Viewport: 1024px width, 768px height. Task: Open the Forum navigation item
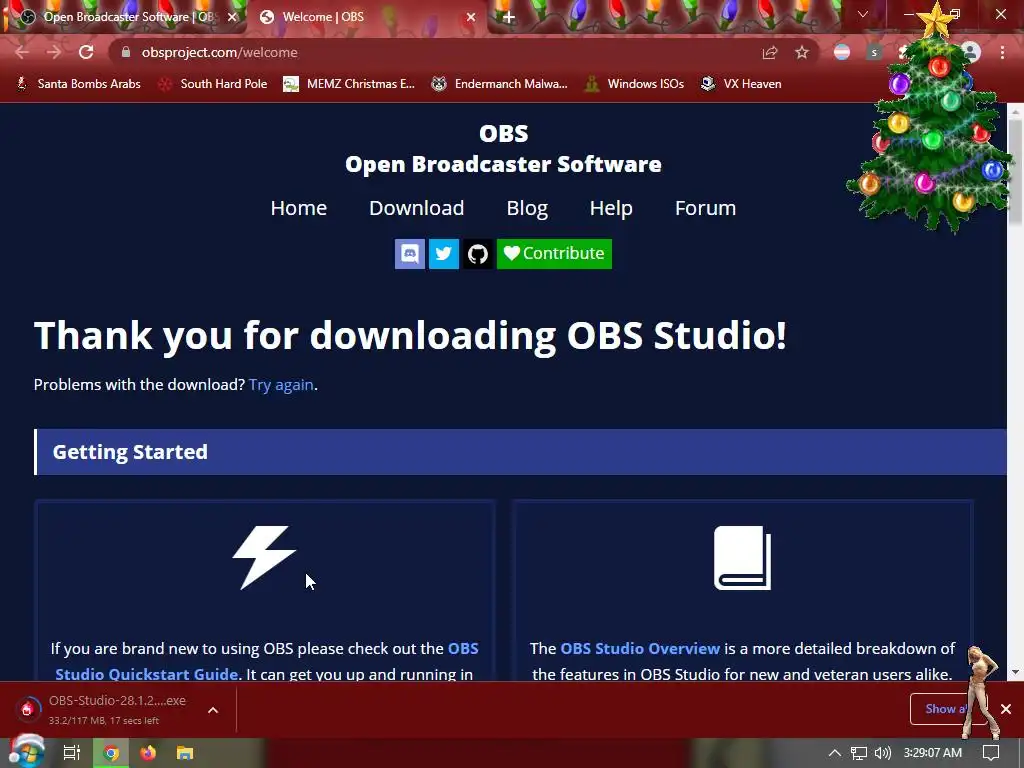point(705,208)
